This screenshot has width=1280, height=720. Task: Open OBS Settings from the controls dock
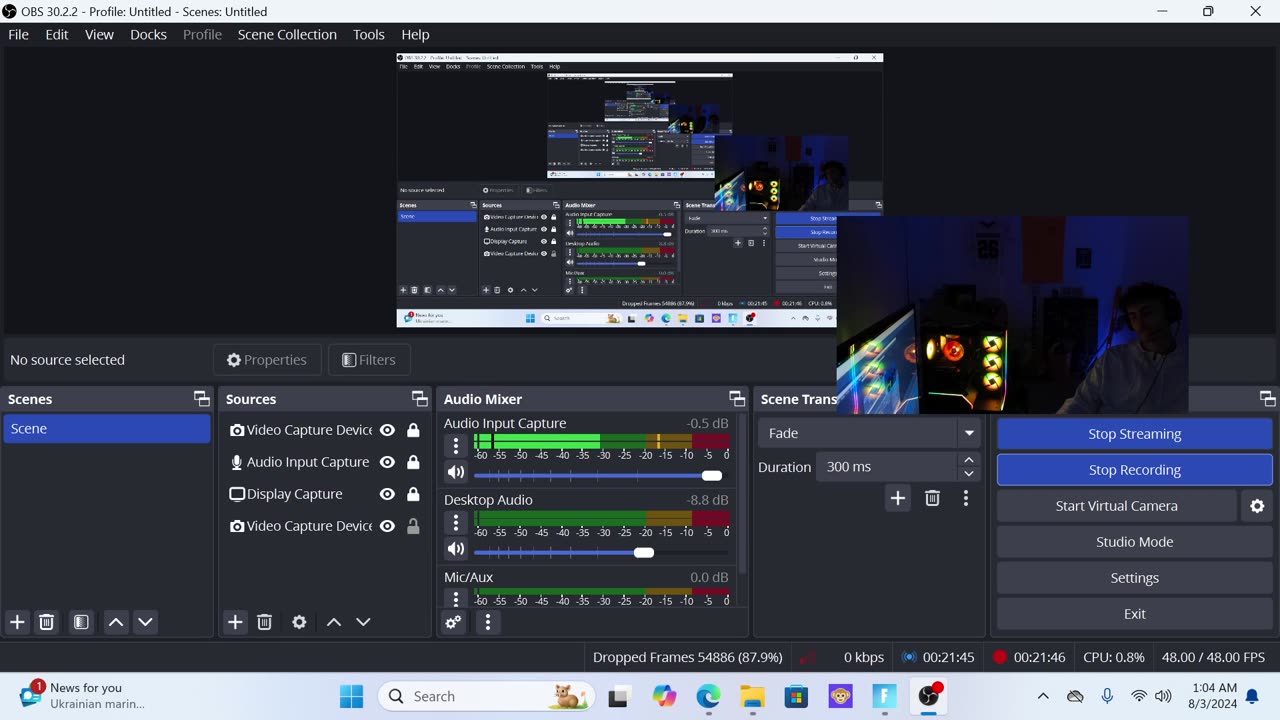point(1134,578)
